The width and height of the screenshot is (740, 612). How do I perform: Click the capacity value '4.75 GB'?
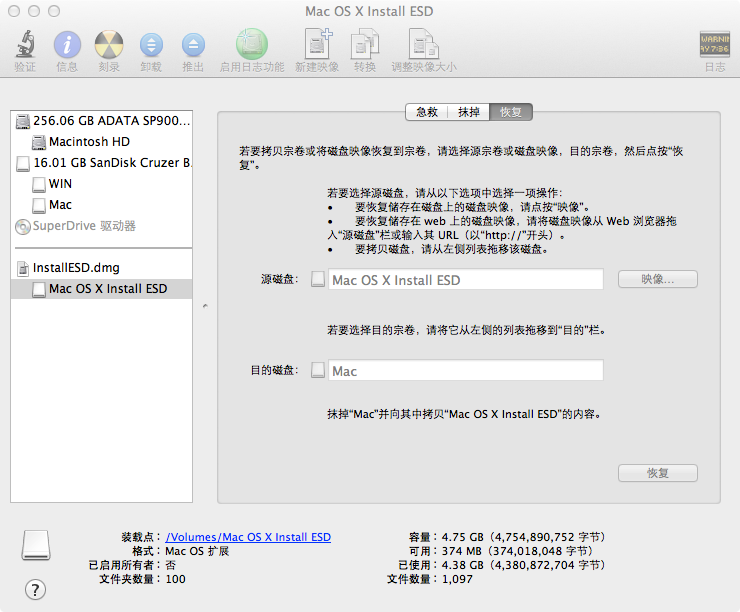point(462,537)
